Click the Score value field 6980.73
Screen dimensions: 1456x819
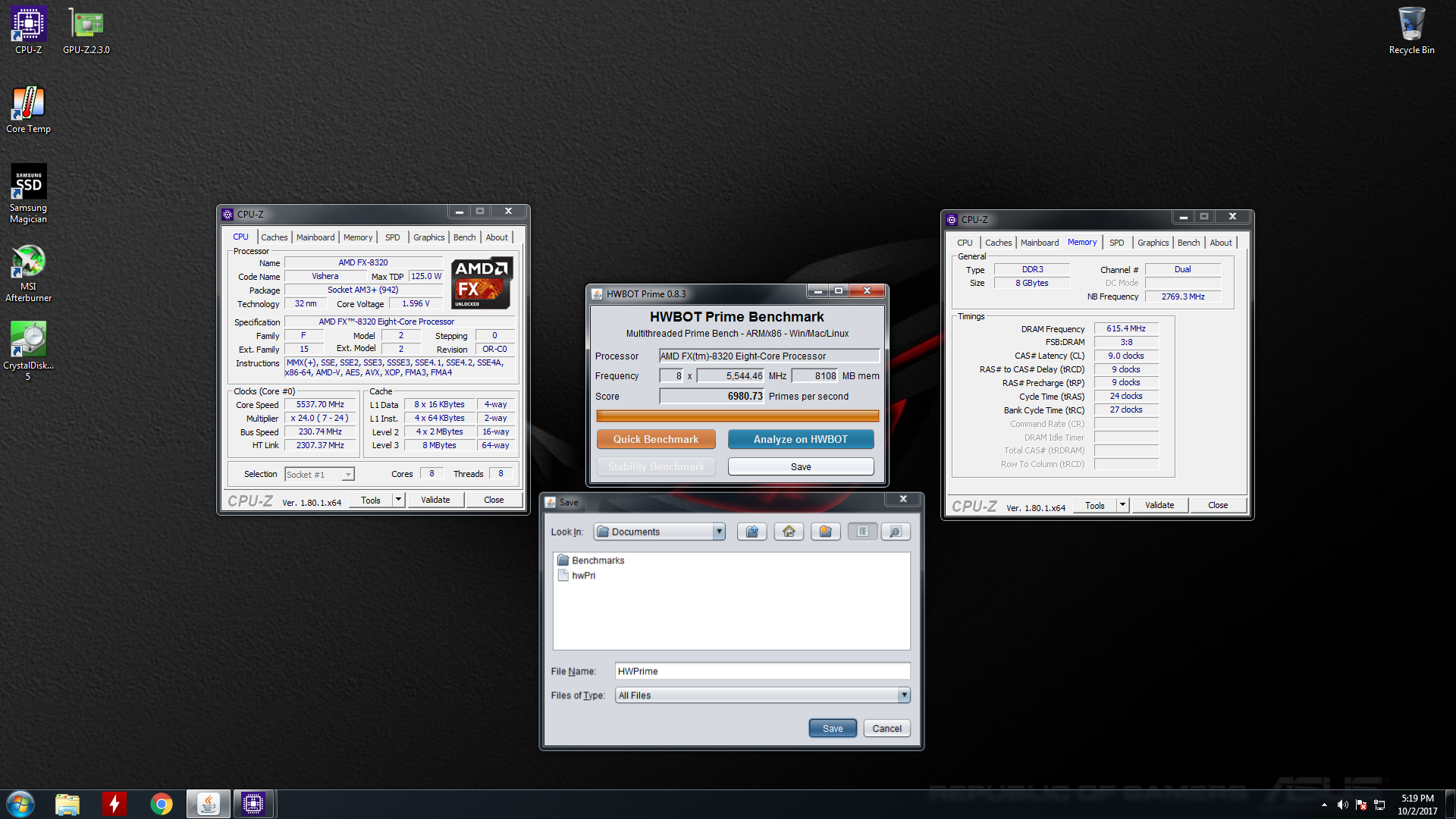(712, 396)
